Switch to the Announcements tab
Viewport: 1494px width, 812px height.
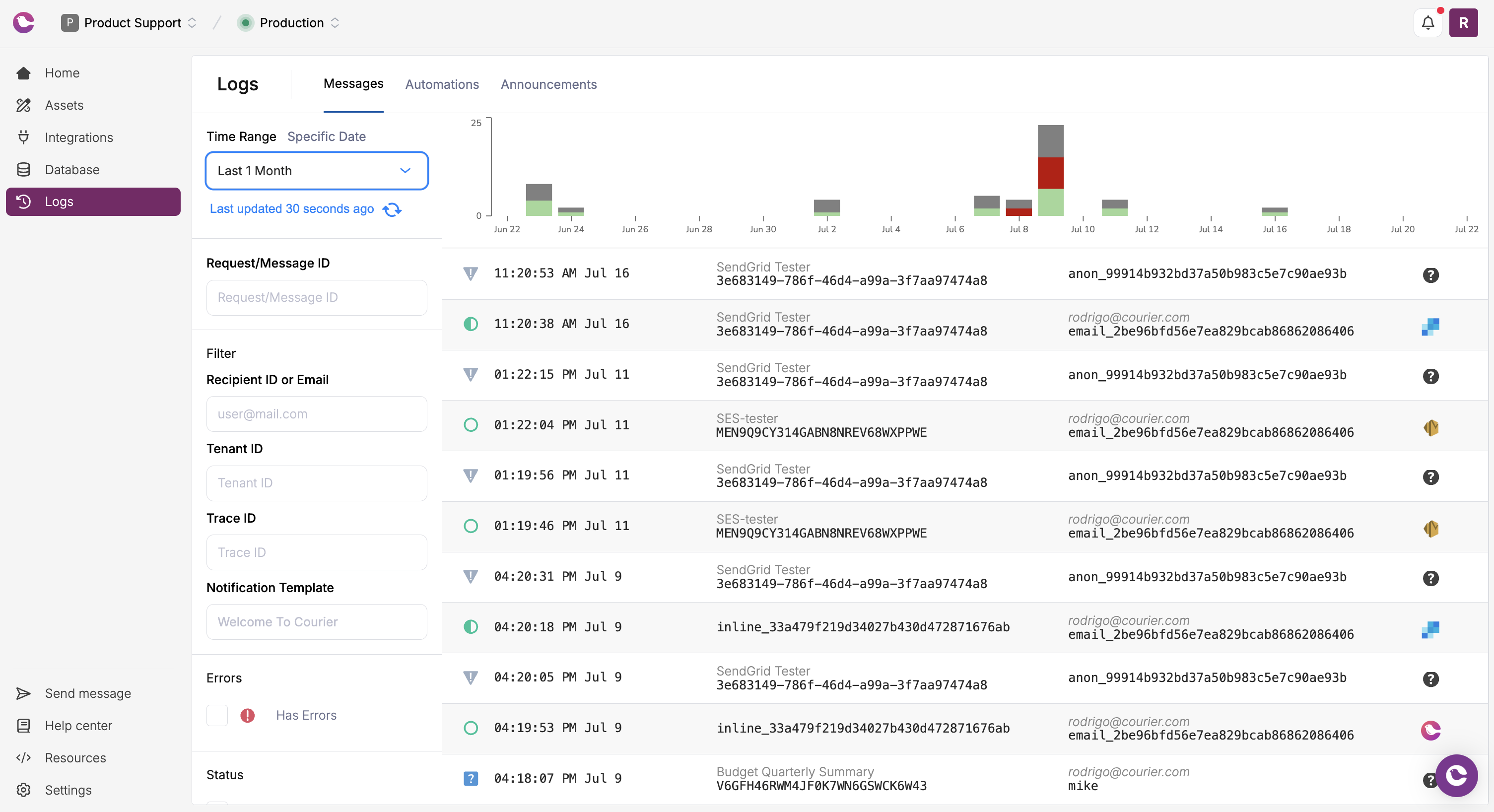point(548,84)
